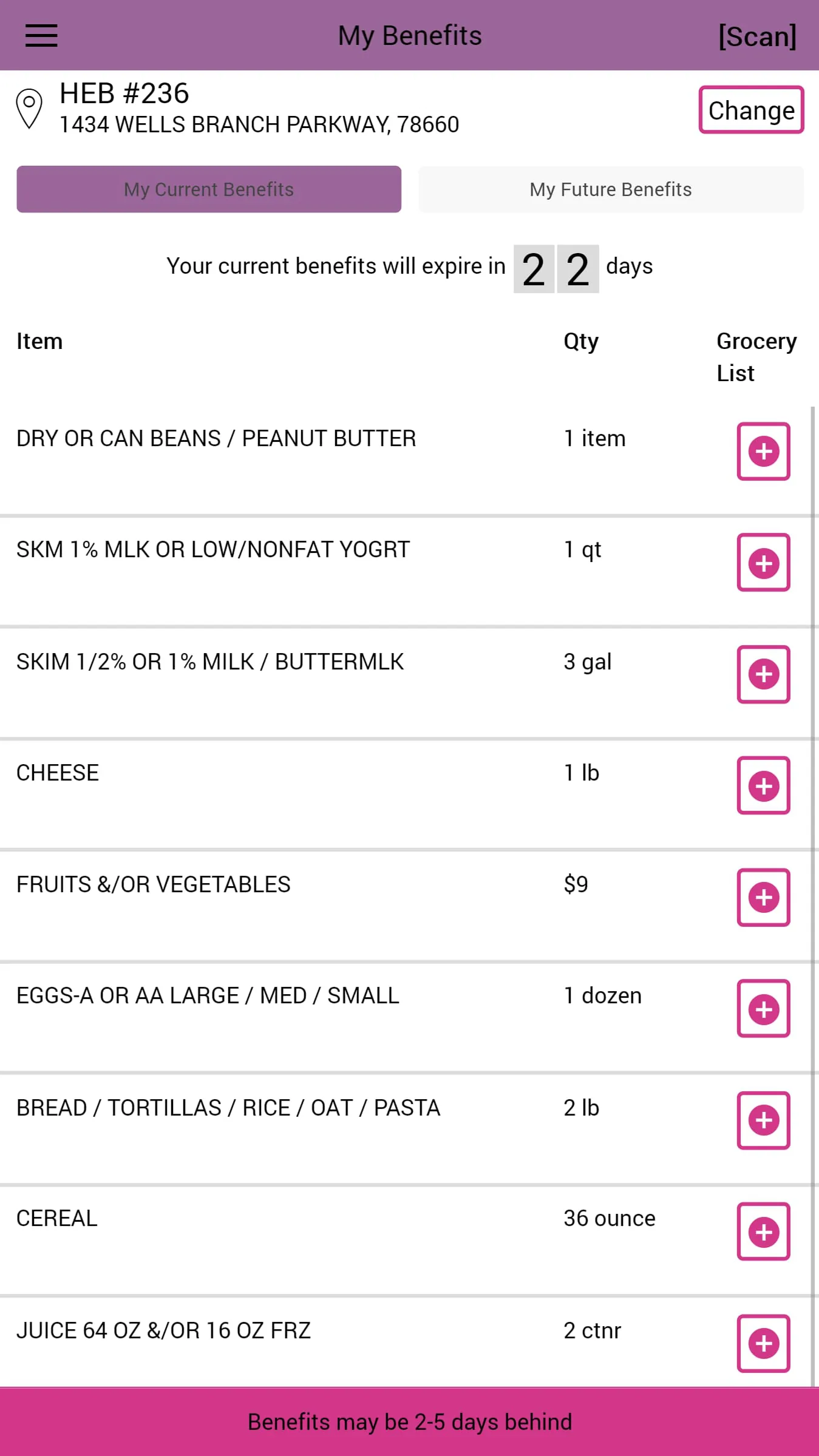Image resolution: width=819 pixels, height=1456 pixels.
Task: Switch to My Future Benefits tab
Action: tap(610, 189)
